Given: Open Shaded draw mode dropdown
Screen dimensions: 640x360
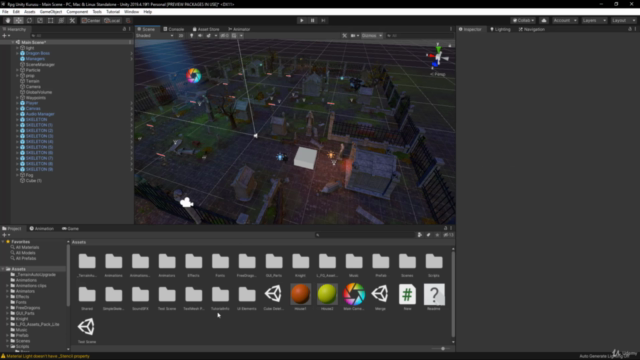Looking at the screenshot, I should click(155, 36).
